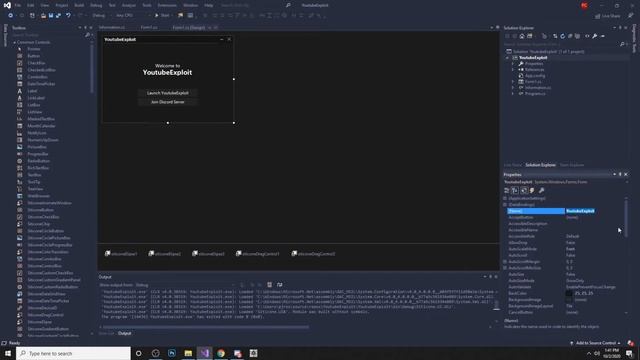Viewport: 640px width, 360px height.
Task: Select siticoneDragControl2 component in tray
Action: (x=313, y=254)
